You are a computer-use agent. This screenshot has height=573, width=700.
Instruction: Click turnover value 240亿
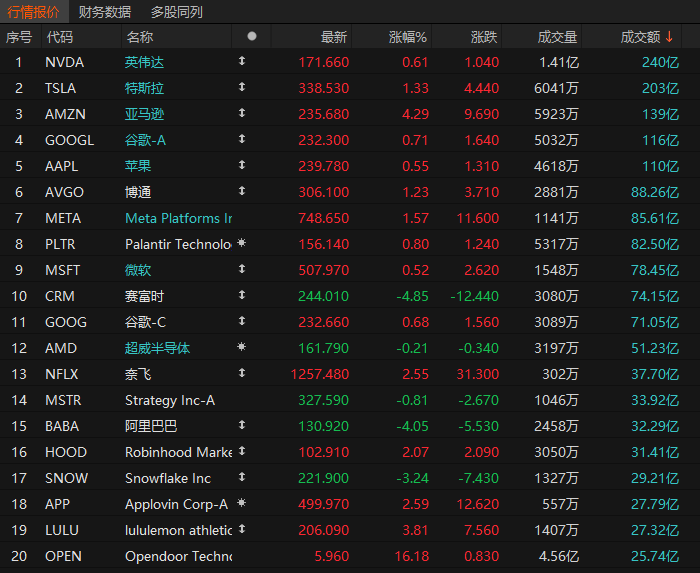click(x=660, y=62)
